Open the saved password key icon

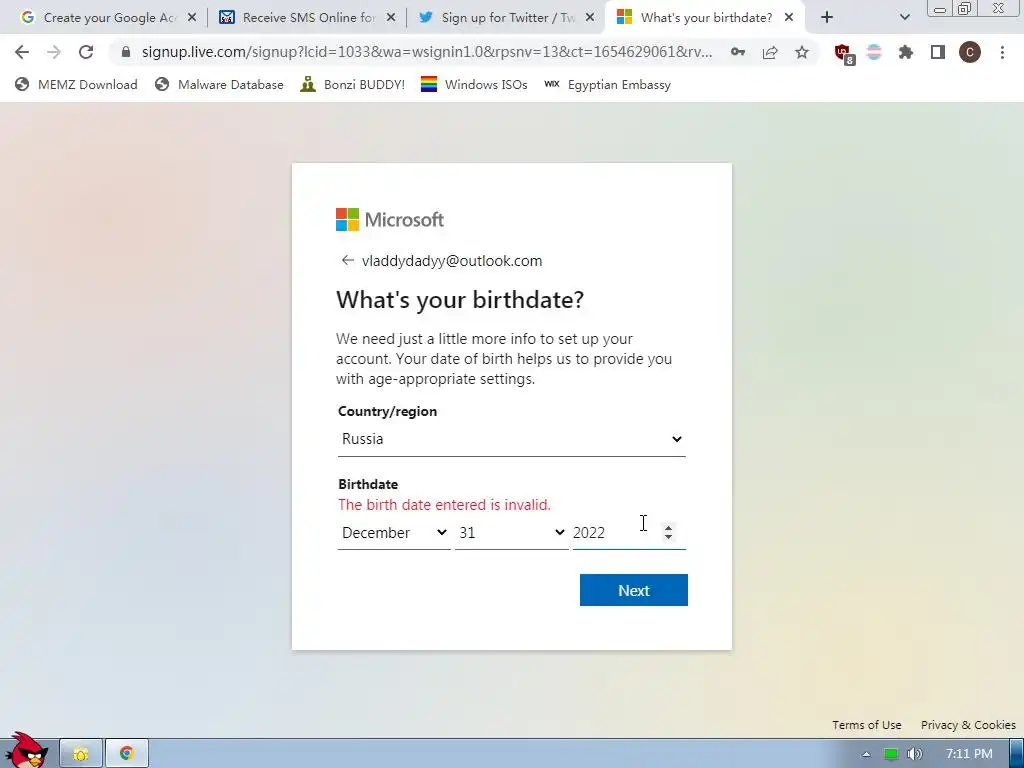point(738,52)
